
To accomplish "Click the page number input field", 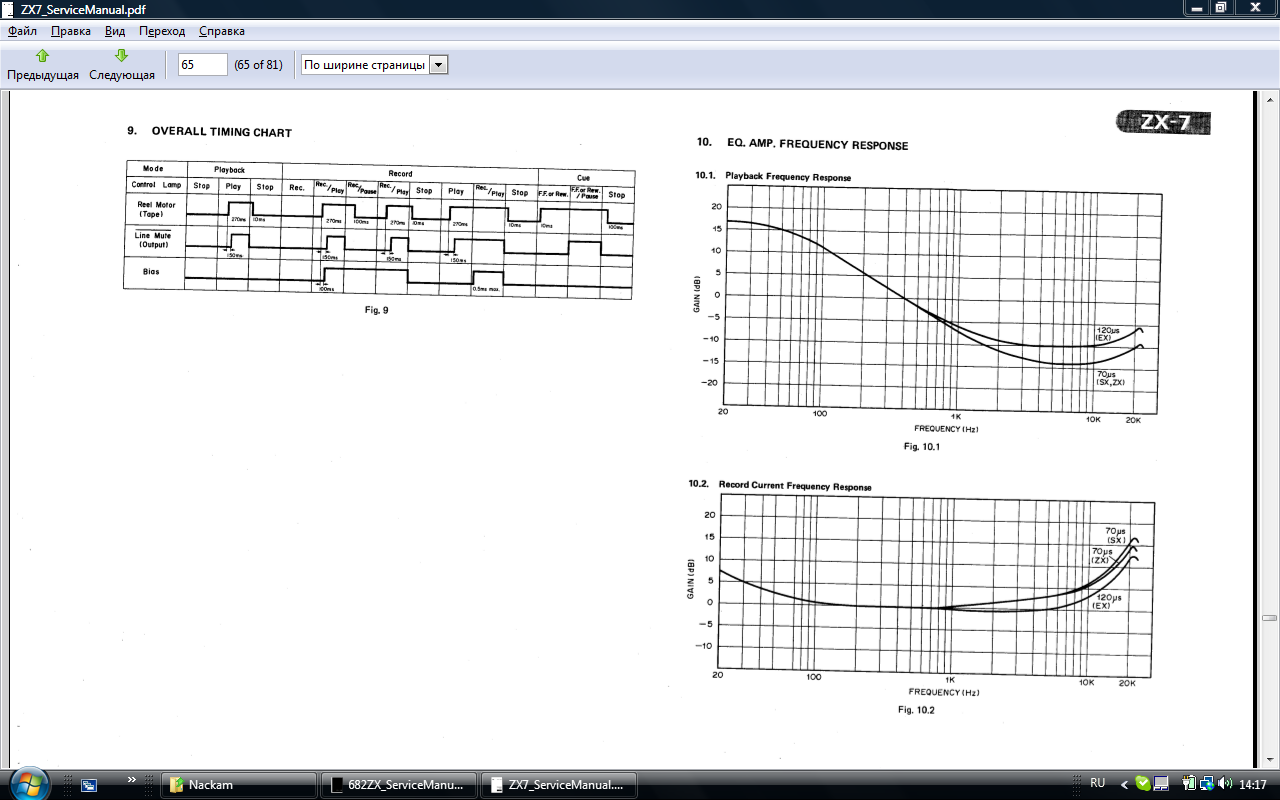I will tap(202, 65).
